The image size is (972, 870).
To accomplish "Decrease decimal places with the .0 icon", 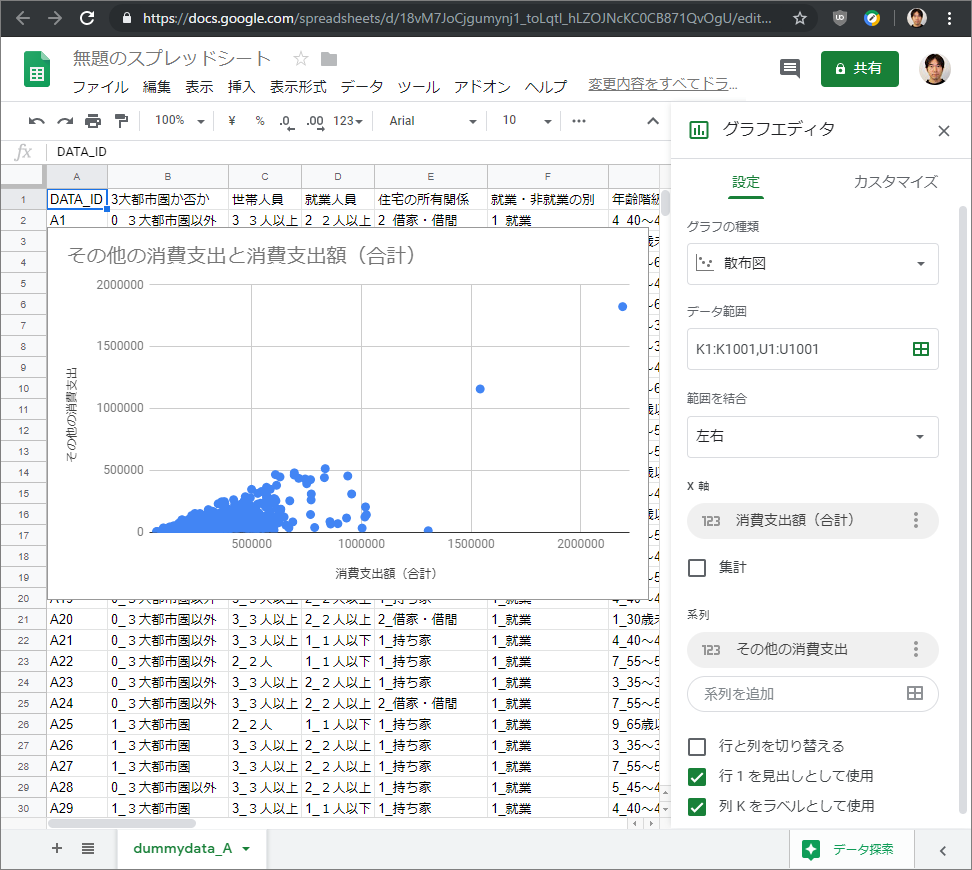I will coord(285,120).
